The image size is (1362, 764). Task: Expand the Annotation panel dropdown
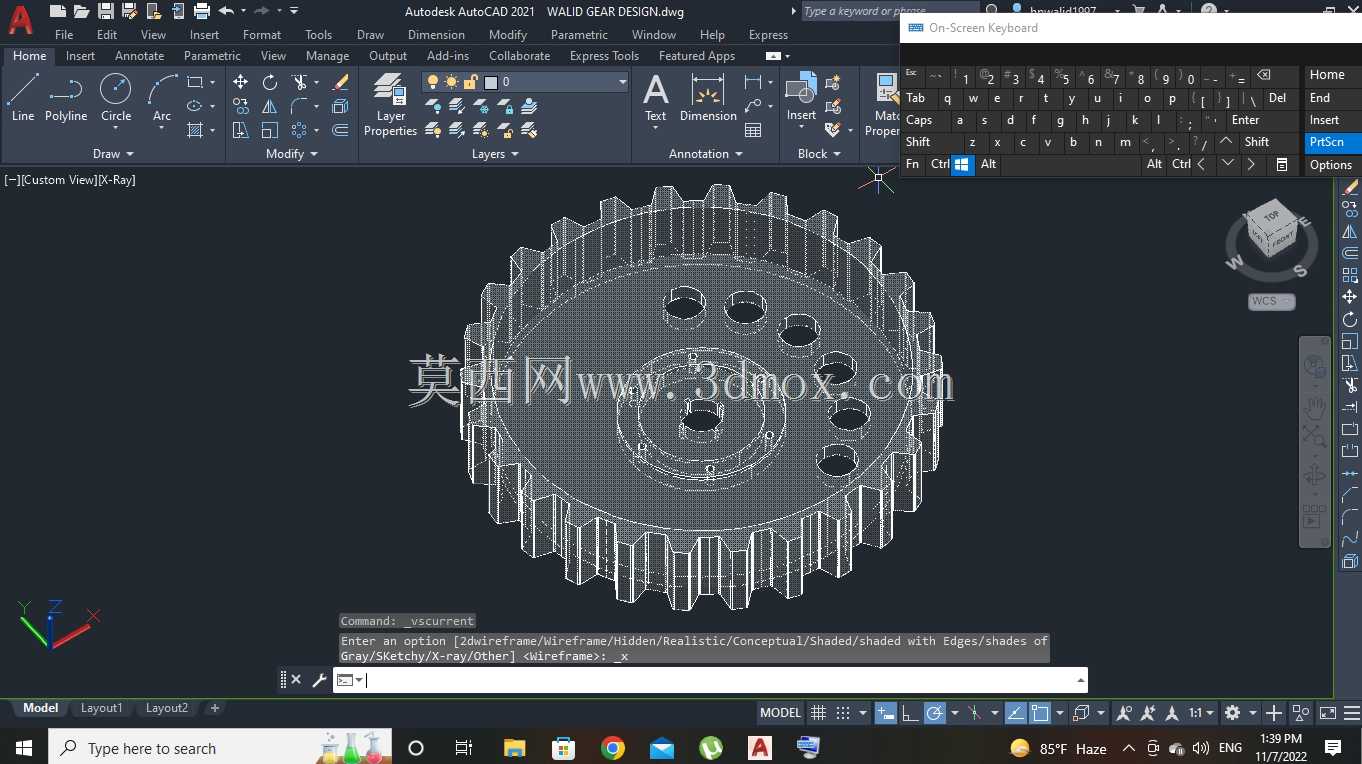click(x=706, y=154)
